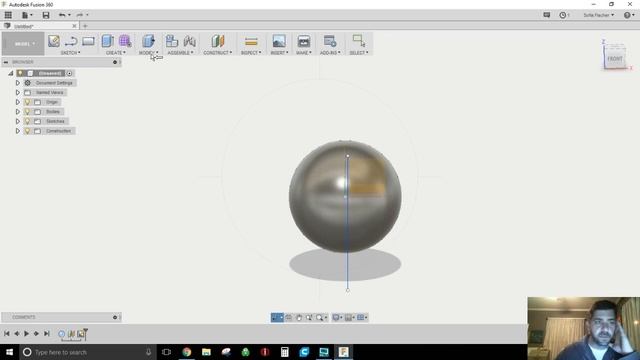
Task: Open the SELECT dropdown menu
Action: click(359, 53)
